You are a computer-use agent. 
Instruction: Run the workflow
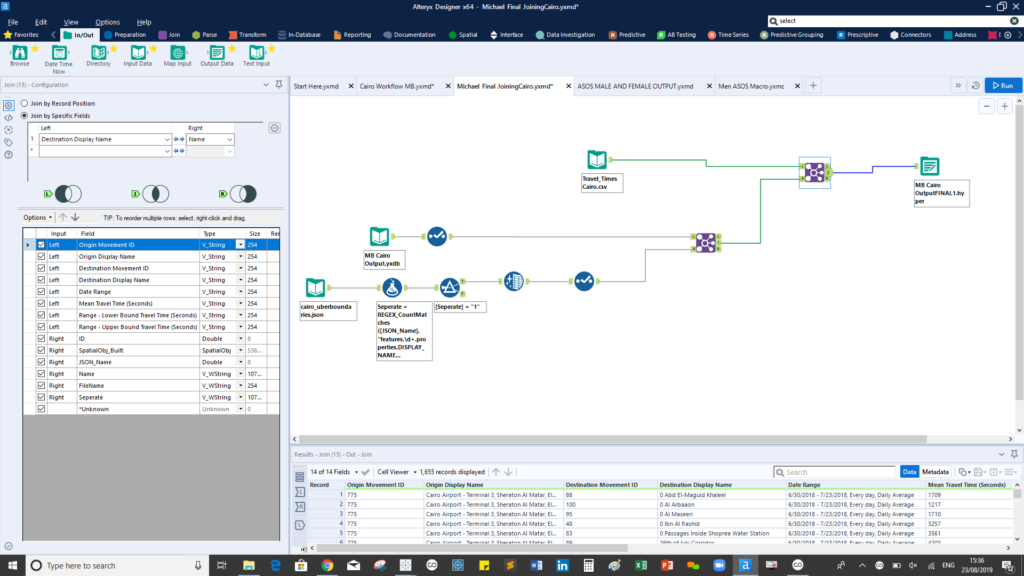coord(1003,86)
